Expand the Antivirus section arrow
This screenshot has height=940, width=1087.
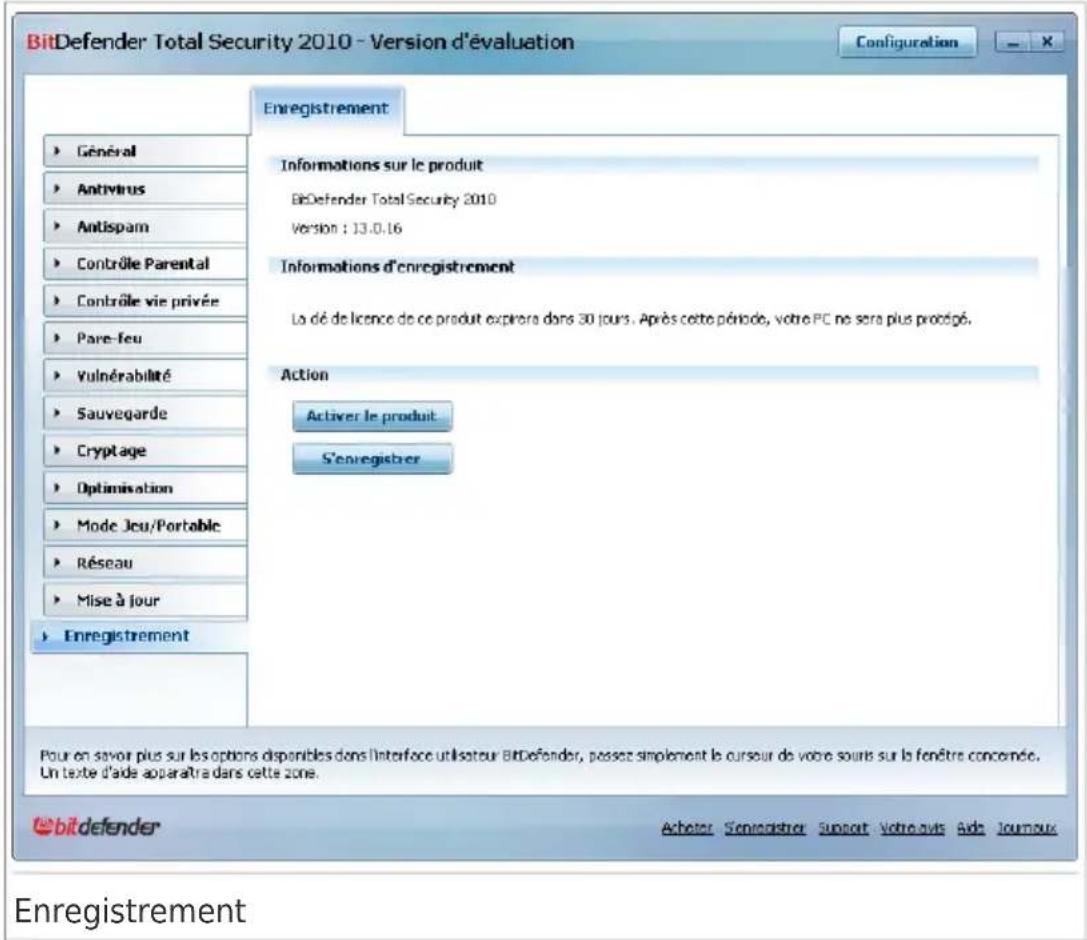click(57, 189)
